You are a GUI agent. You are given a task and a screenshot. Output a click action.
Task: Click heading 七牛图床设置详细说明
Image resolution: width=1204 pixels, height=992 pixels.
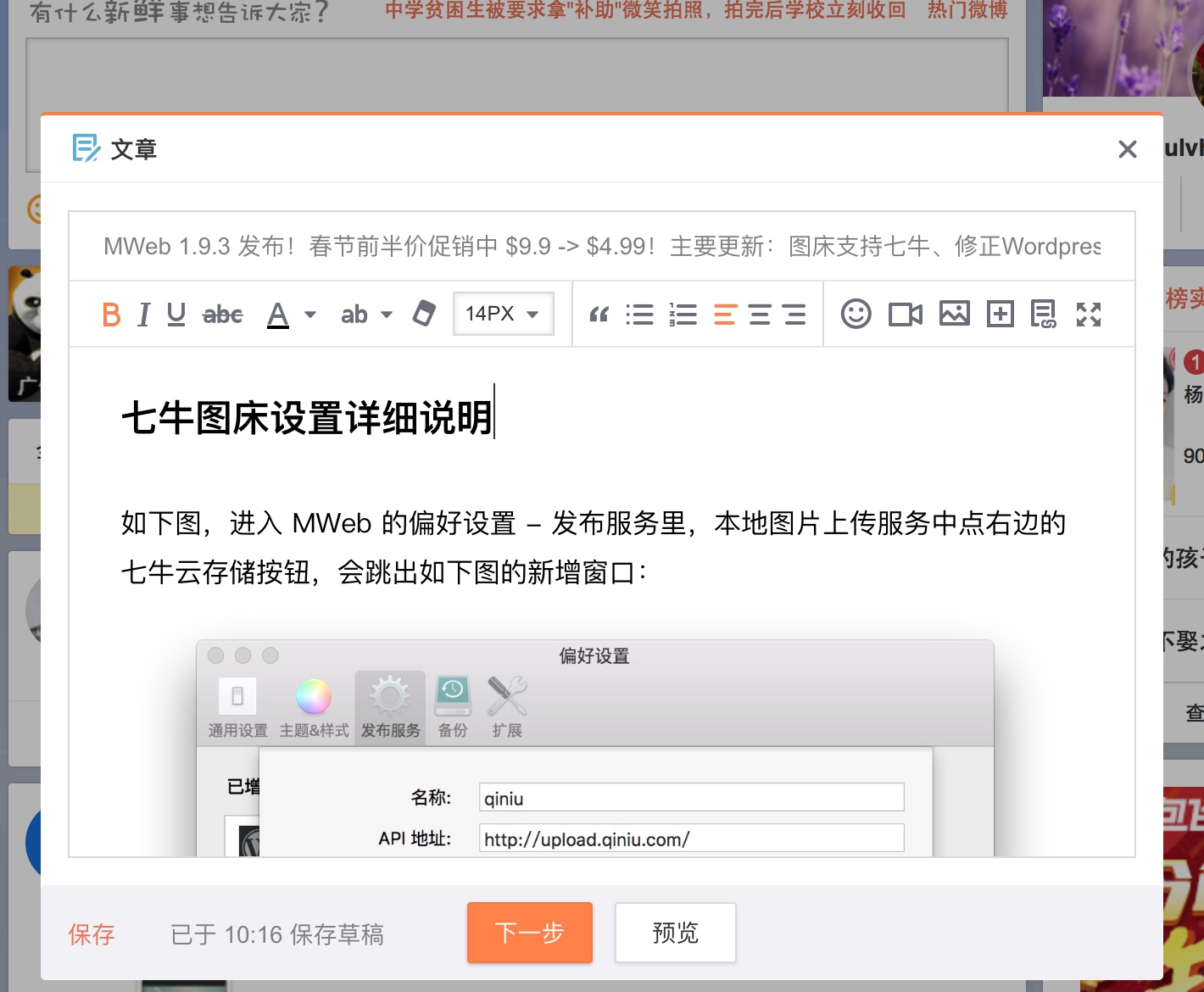pyautogui.click(x=307, y=417)
